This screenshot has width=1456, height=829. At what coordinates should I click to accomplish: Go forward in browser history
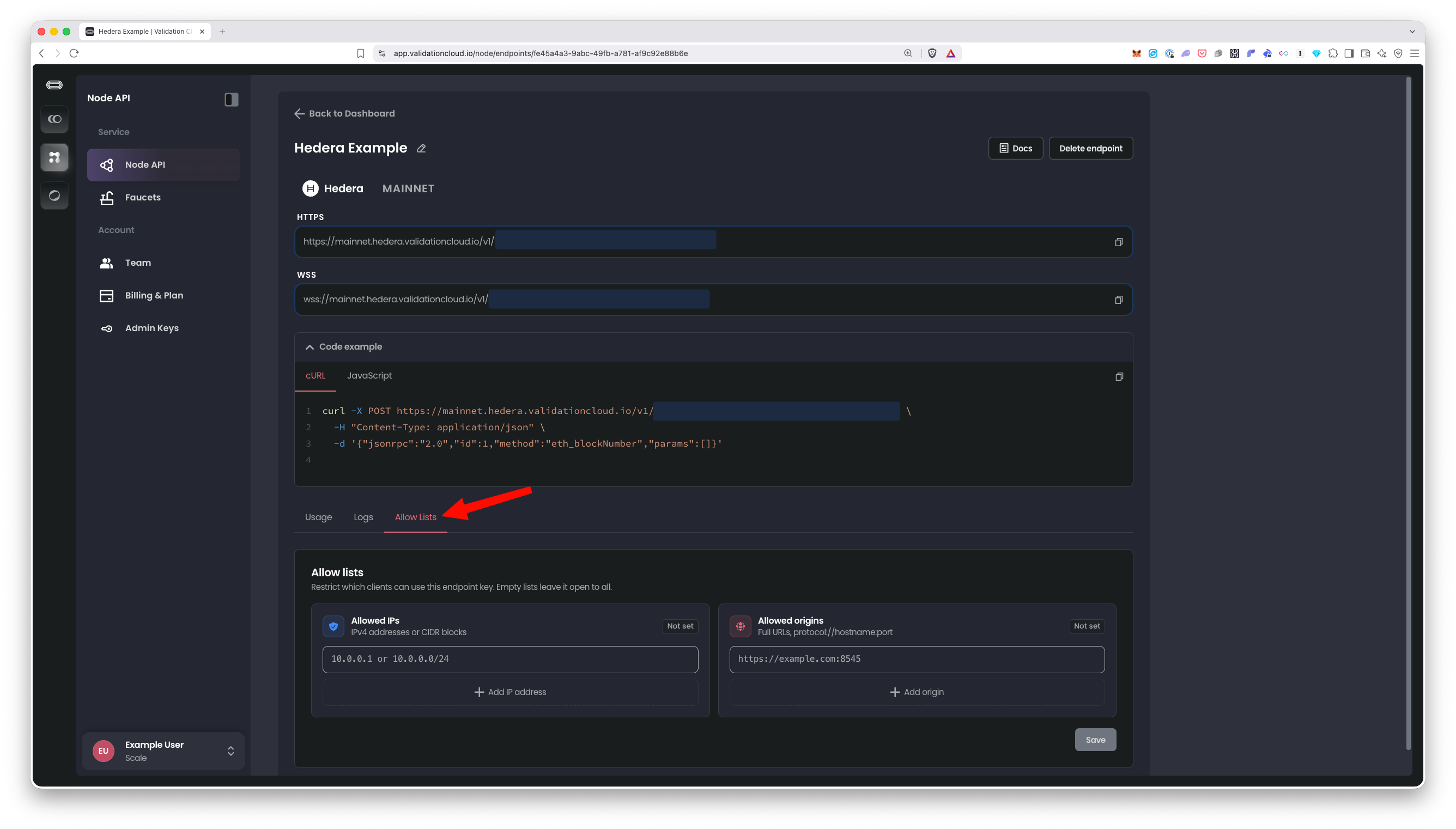[58, 53]
